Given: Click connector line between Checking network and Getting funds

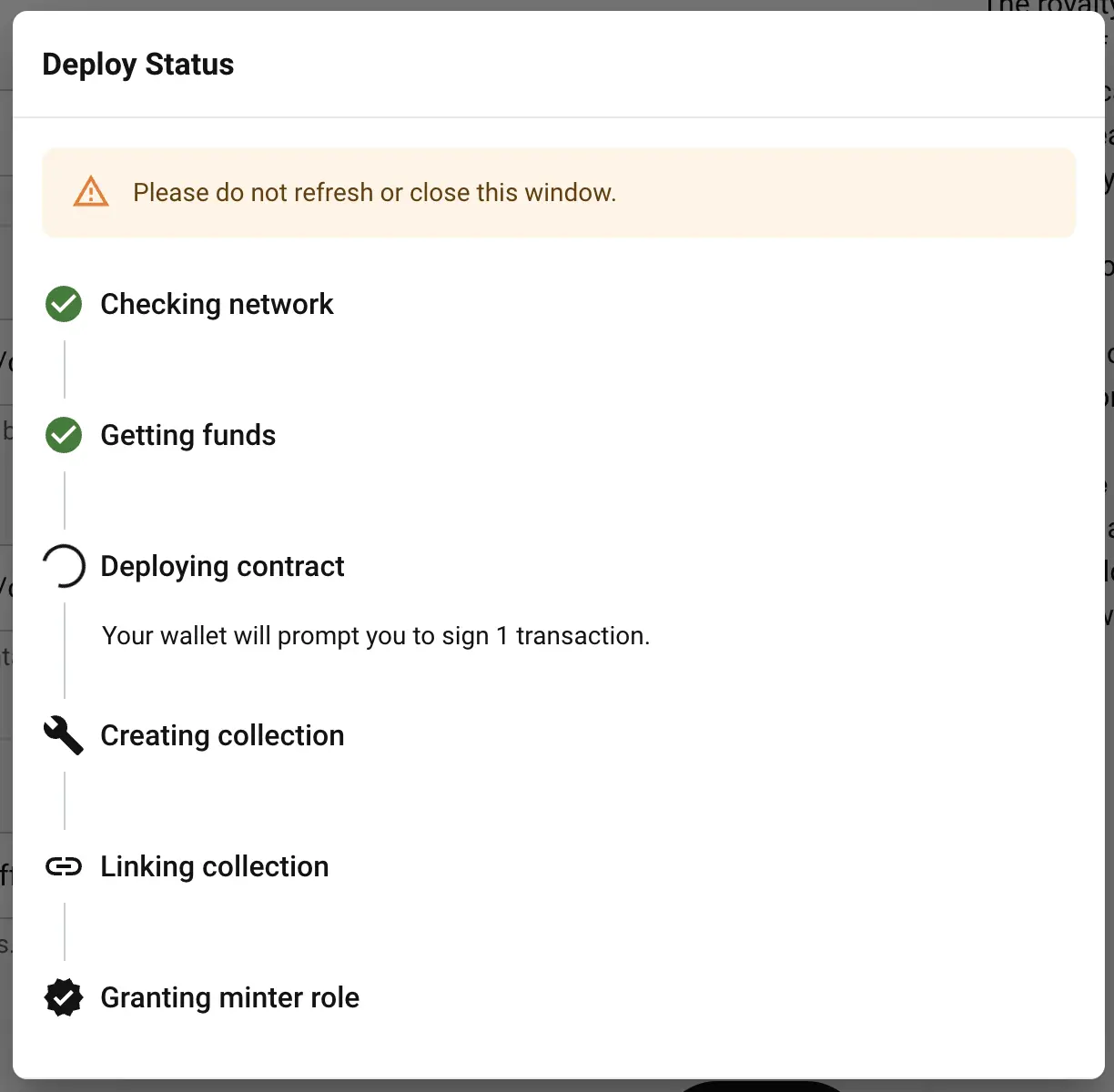Looking at the screenshot, I should [x=65, y=369].
